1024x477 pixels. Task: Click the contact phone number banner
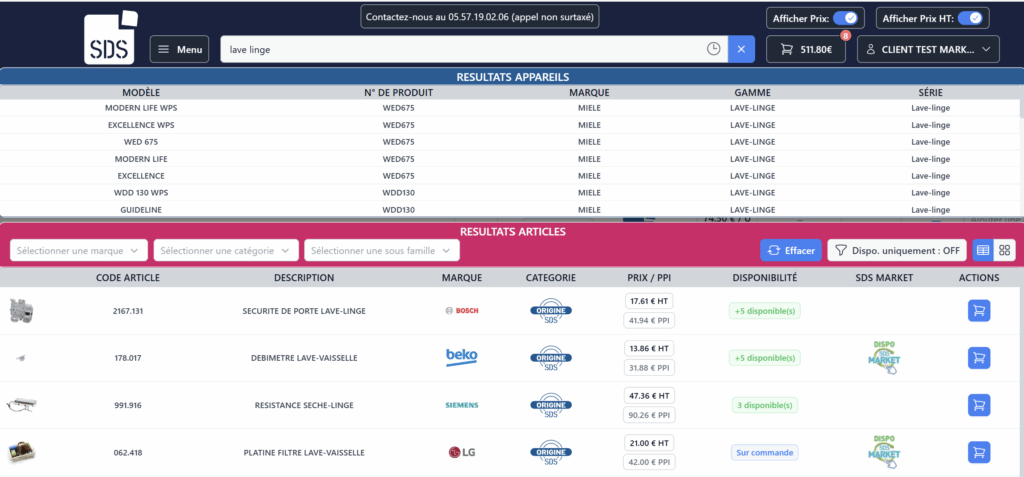point(480,17)
